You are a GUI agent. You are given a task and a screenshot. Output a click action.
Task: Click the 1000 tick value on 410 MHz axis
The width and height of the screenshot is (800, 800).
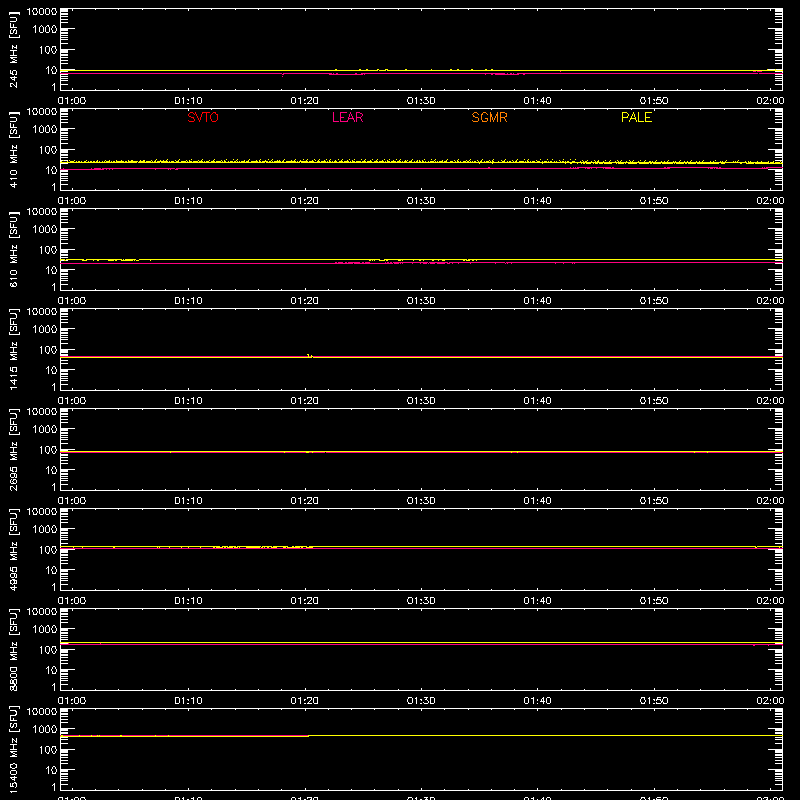point(45,129)
